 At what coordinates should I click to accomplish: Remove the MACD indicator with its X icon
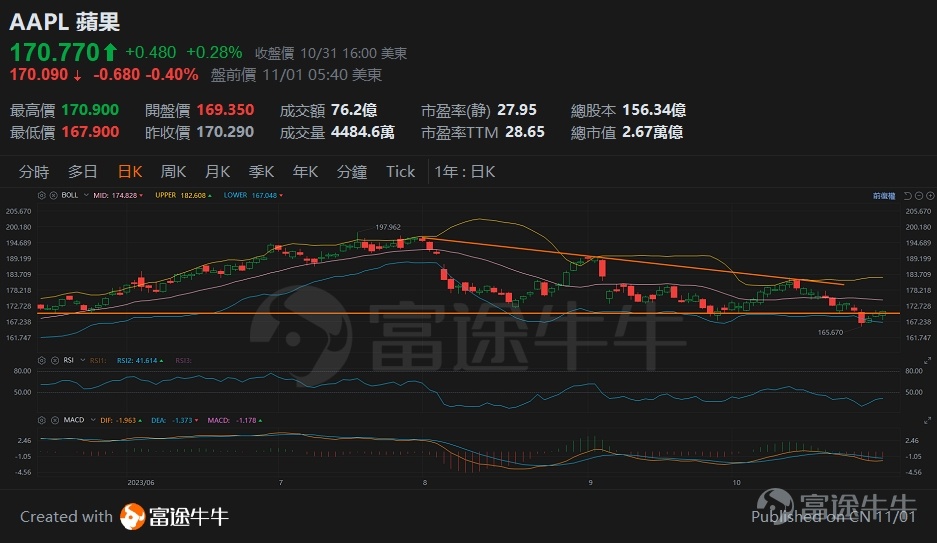[x=54, y=420]
